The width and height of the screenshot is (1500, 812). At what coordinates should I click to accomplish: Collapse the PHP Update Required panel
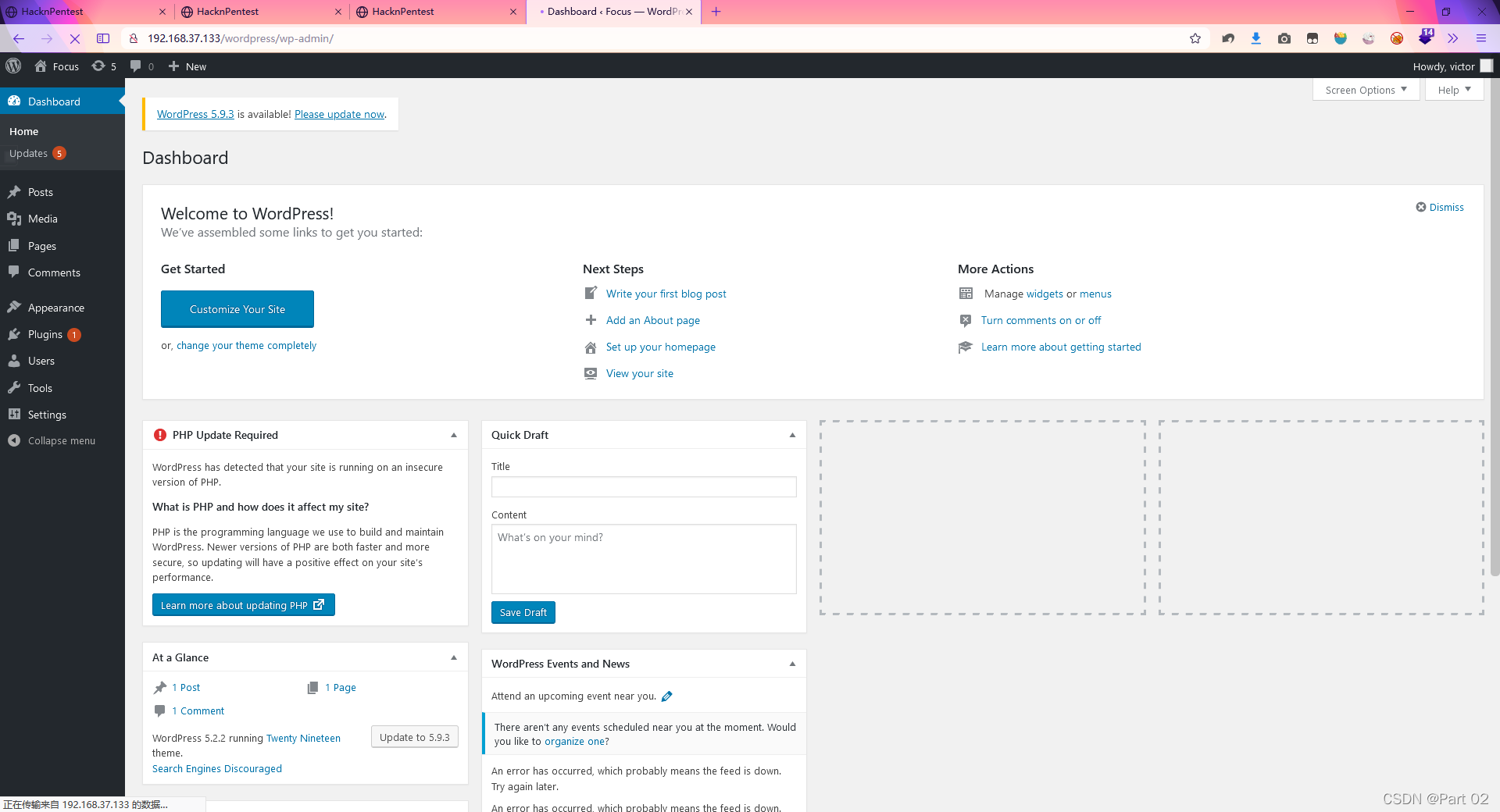(454, 436)
